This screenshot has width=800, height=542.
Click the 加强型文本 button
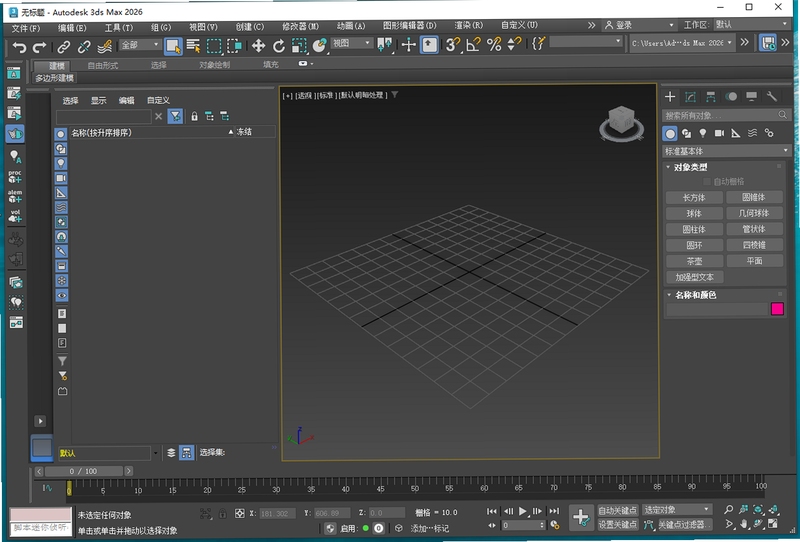pos(694,277)
